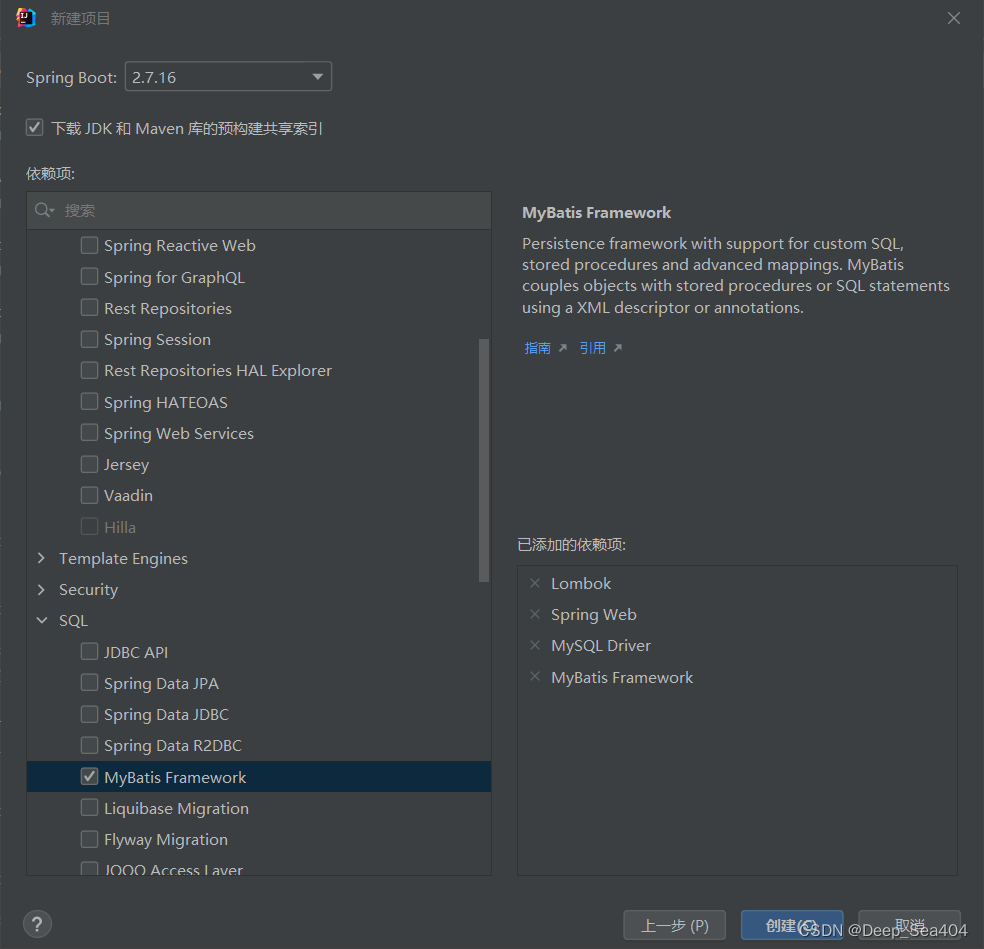Check Flyway Migration dependency
Viewport: 984px width, 949px height.
(x=89, y=839)
